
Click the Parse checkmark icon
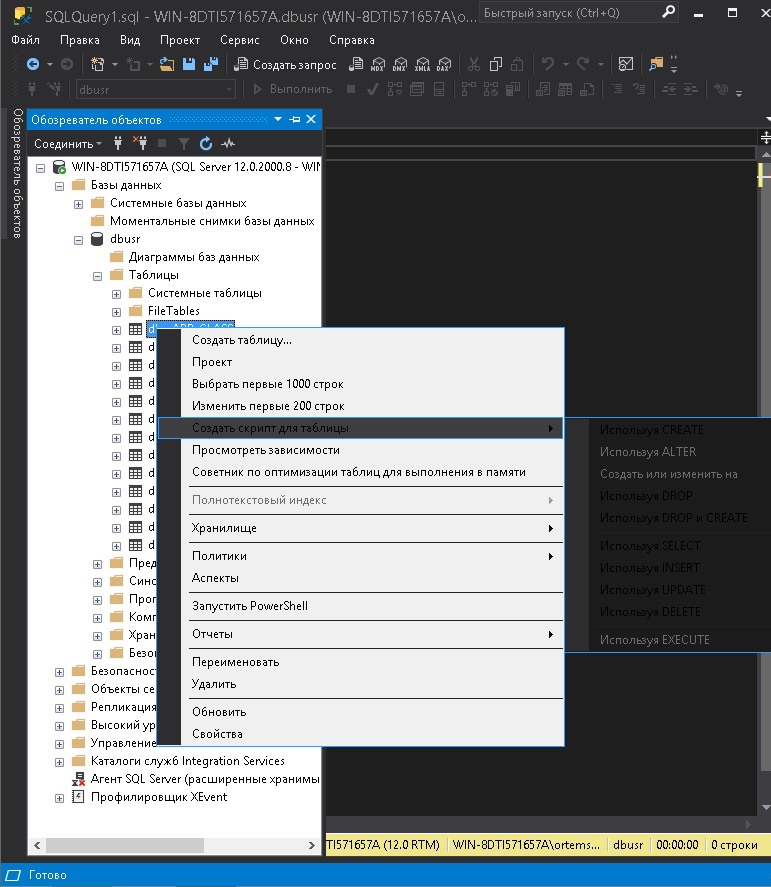coord(372,89)
